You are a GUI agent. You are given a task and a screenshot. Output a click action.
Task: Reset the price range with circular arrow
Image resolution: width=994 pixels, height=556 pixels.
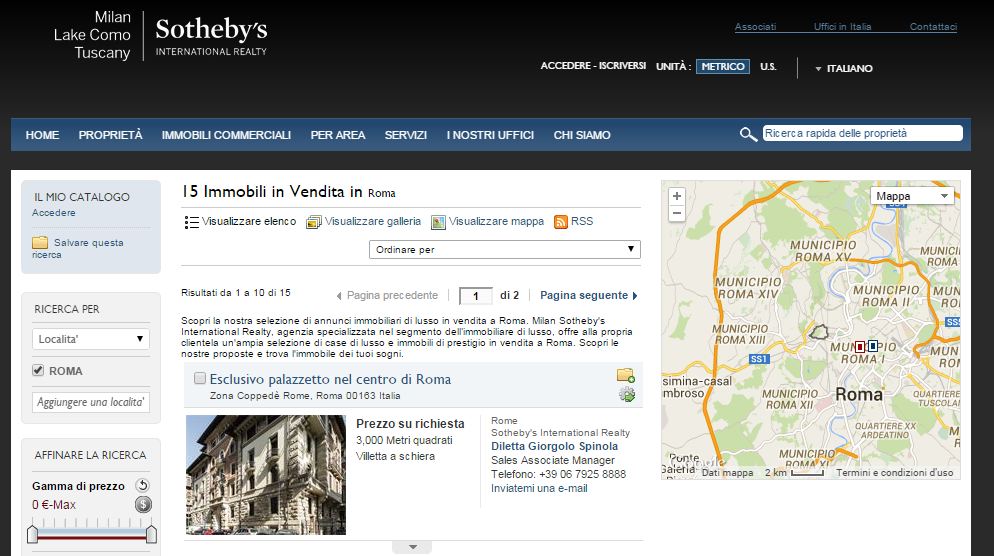coord(142,486)
